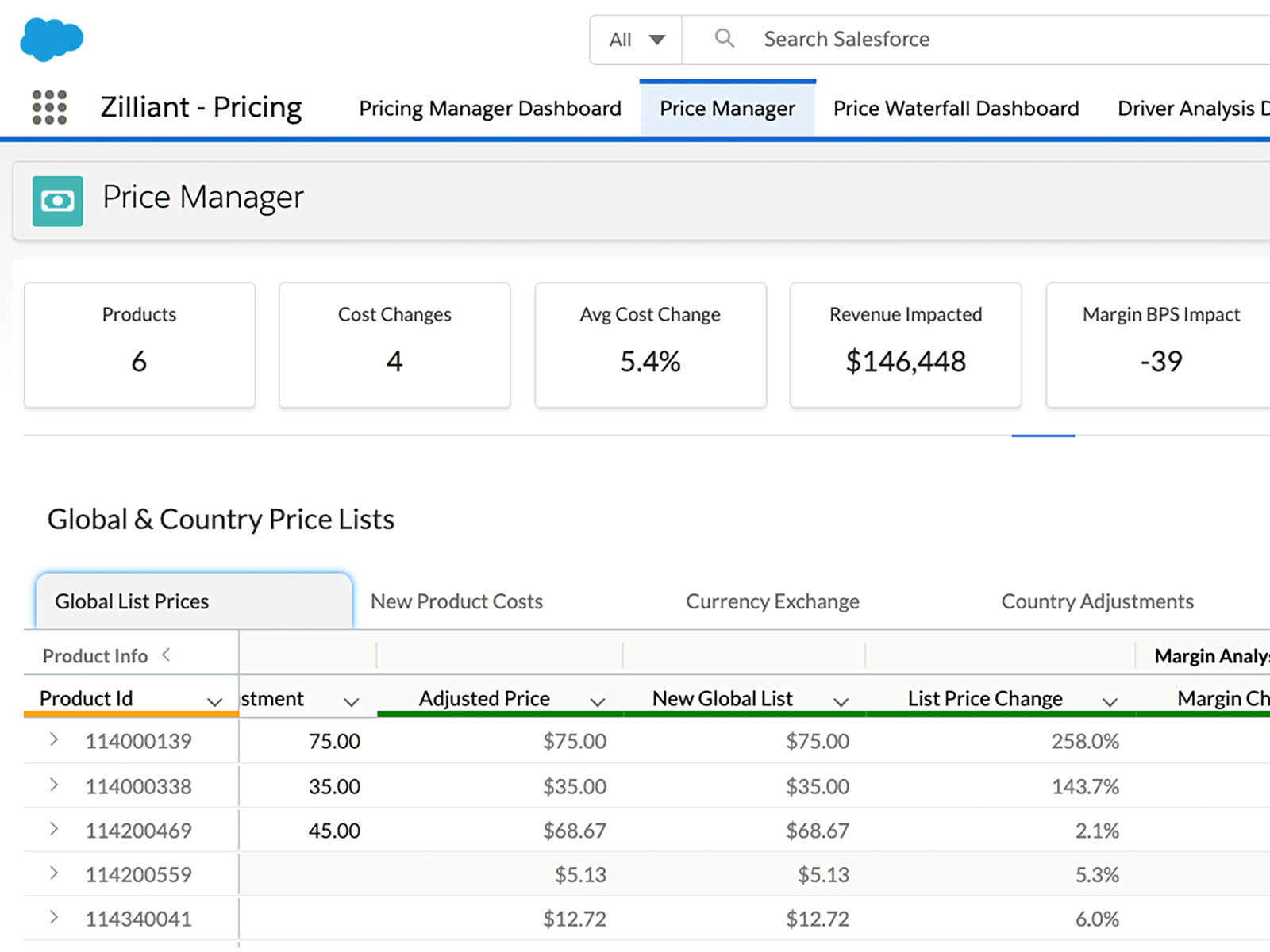Switch to Pricing Manager Dashboard tab
Image resolution: width=1270 pixels, height=952 pixels.
coord(490,109)
